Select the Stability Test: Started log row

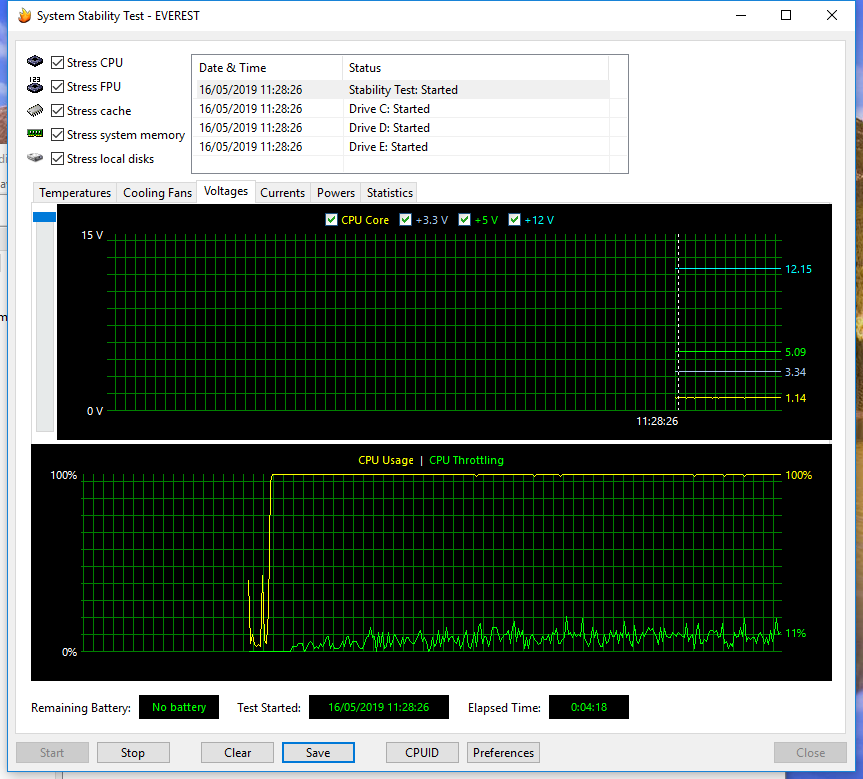point(403,89)
